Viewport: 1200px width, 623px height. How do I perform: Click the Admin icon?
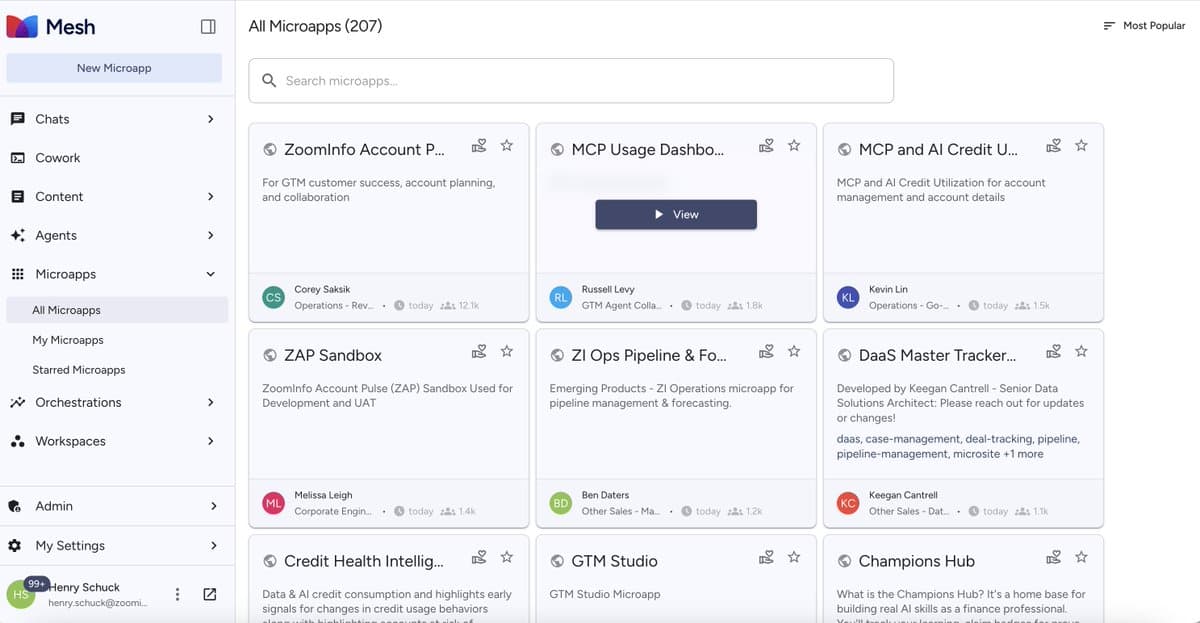[x=15, y=507]
